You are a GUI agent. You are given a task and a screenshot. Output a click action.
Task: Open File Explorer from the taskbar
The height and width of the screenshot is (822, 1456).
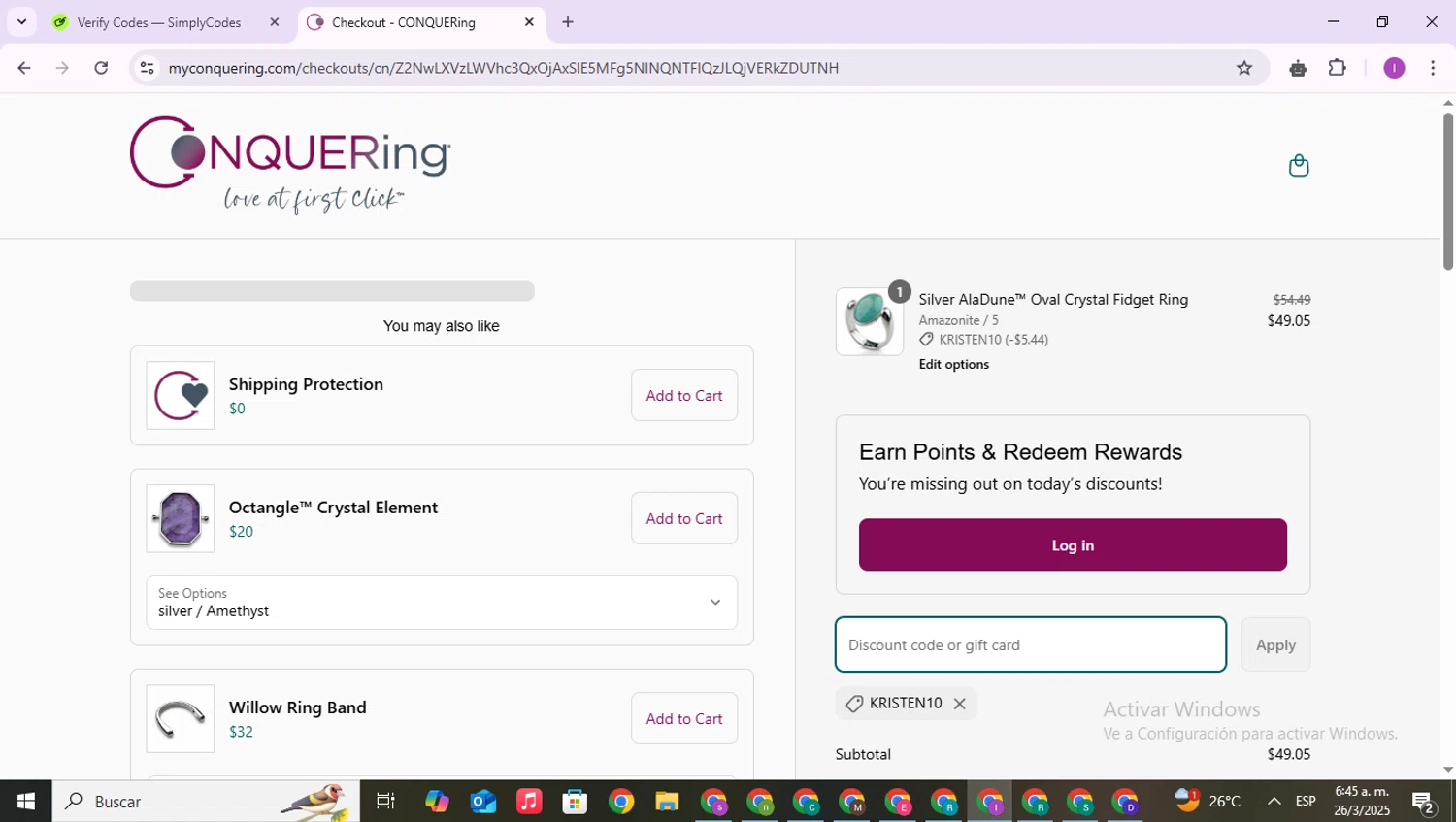[667, 802]
